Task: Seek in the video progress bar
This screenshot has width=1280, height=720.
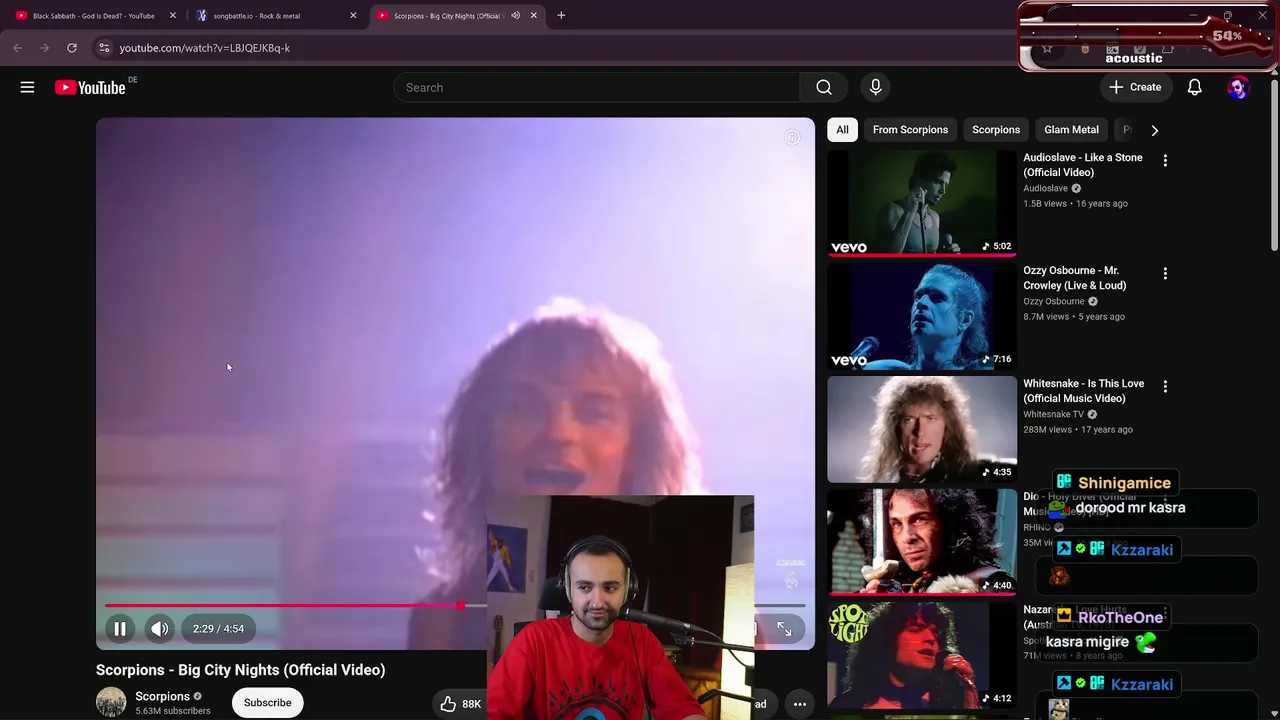Action: point(455,606)
